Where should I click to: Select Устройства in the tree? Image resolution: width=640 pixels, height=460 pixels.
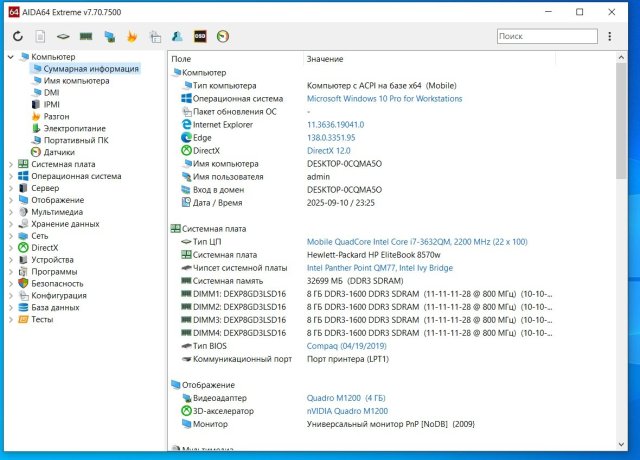pos(52,260)
